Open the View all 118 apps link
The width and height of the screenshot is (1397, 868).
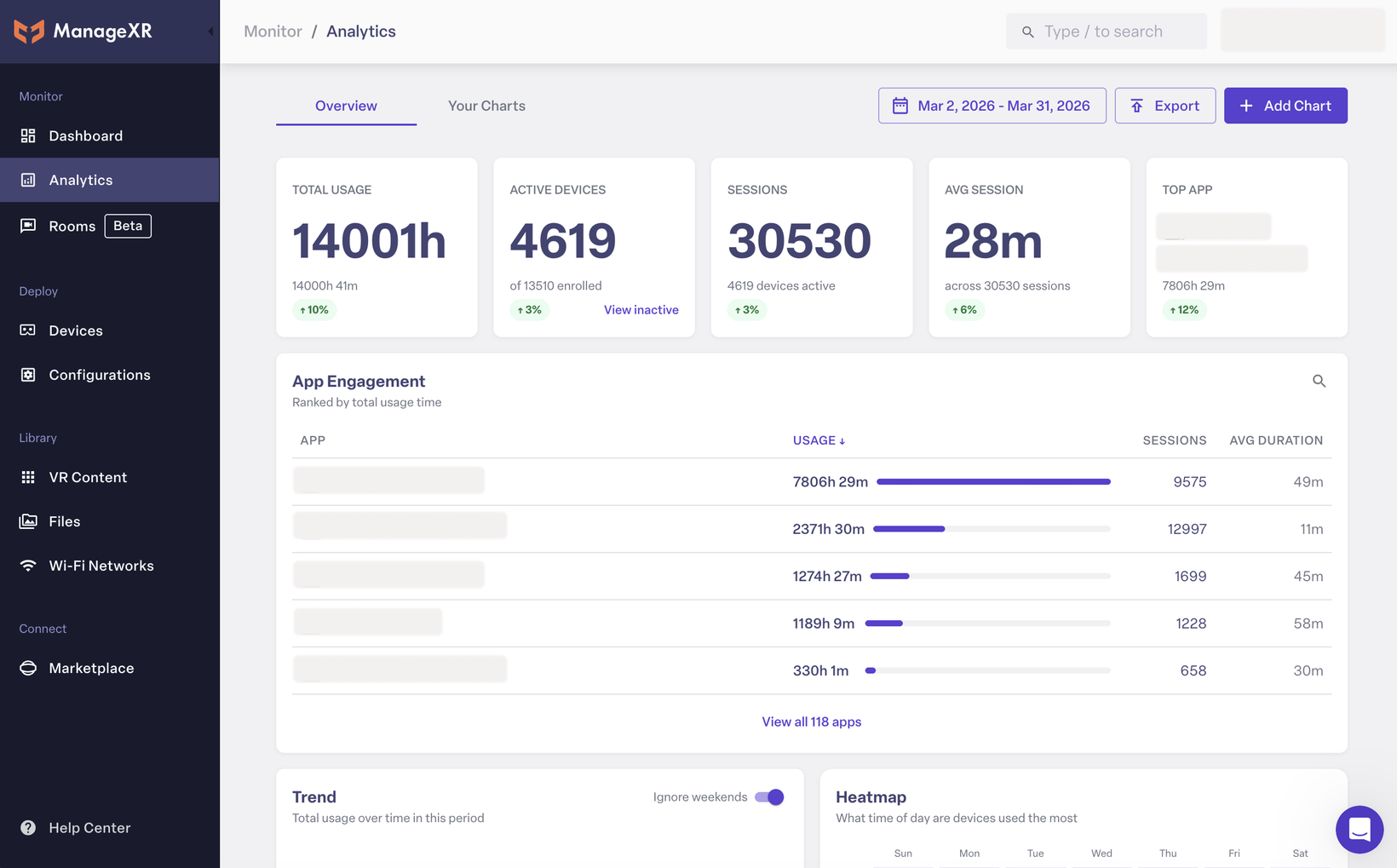click(x=812, y=721)
